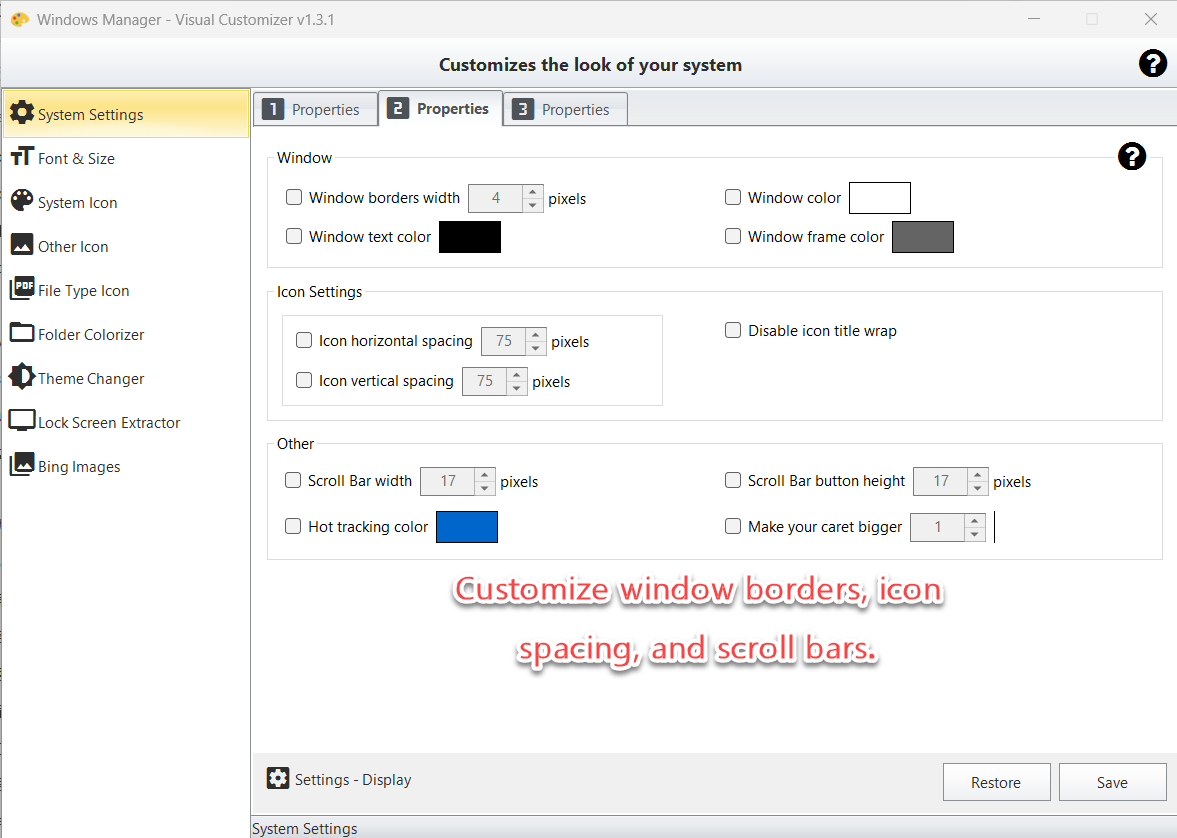Viewport: 1177px width, 838px height.
Task: Increase Scroll Bar button height value
Action: tap(977, 475)
